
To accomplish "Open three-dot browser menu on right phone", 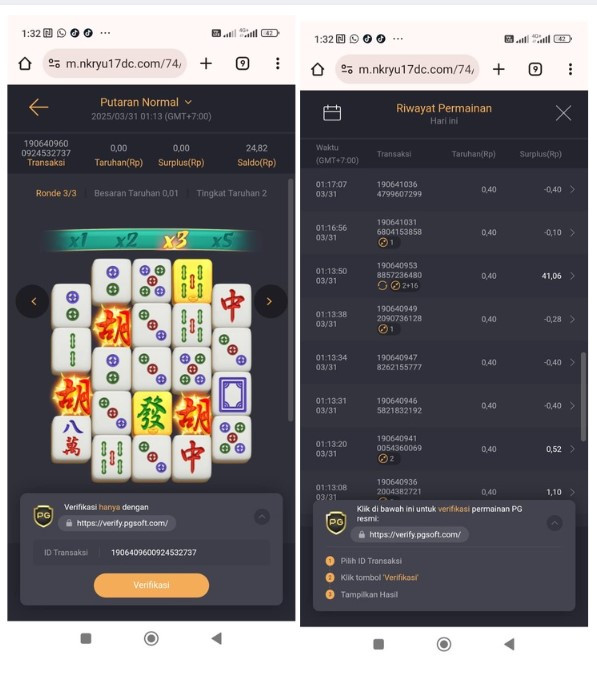I will (x=570, y=69).
